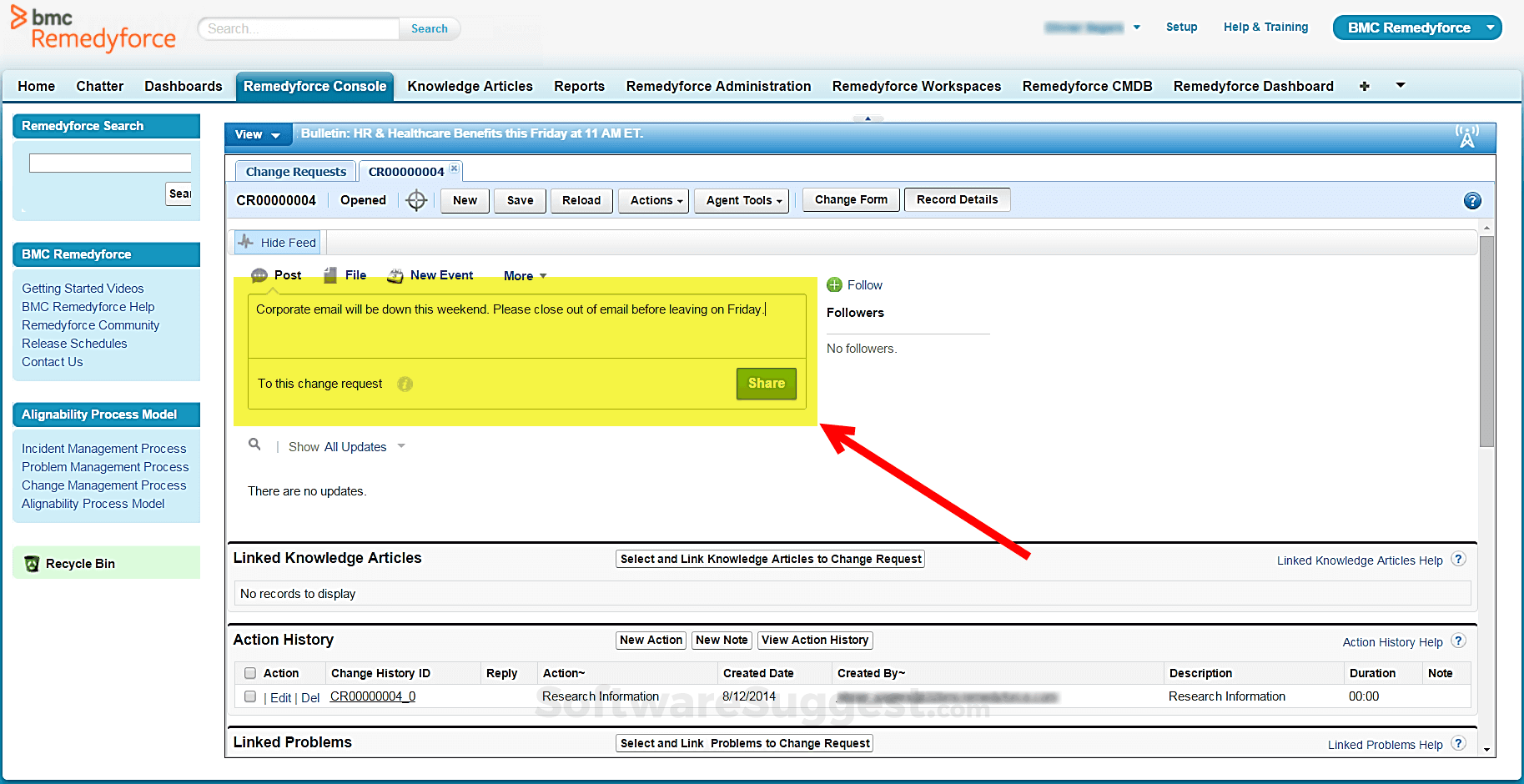Viewport: 1524px width, 784px height.
Task: Open the Incident Management Process link
Action: pyautogui.click(x=103, y=449)
